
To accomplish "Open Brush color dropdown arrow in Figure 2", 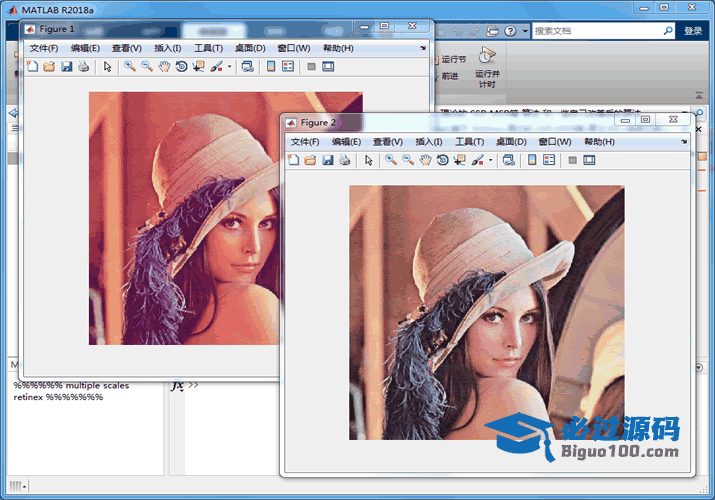I will tap(491, 160).
